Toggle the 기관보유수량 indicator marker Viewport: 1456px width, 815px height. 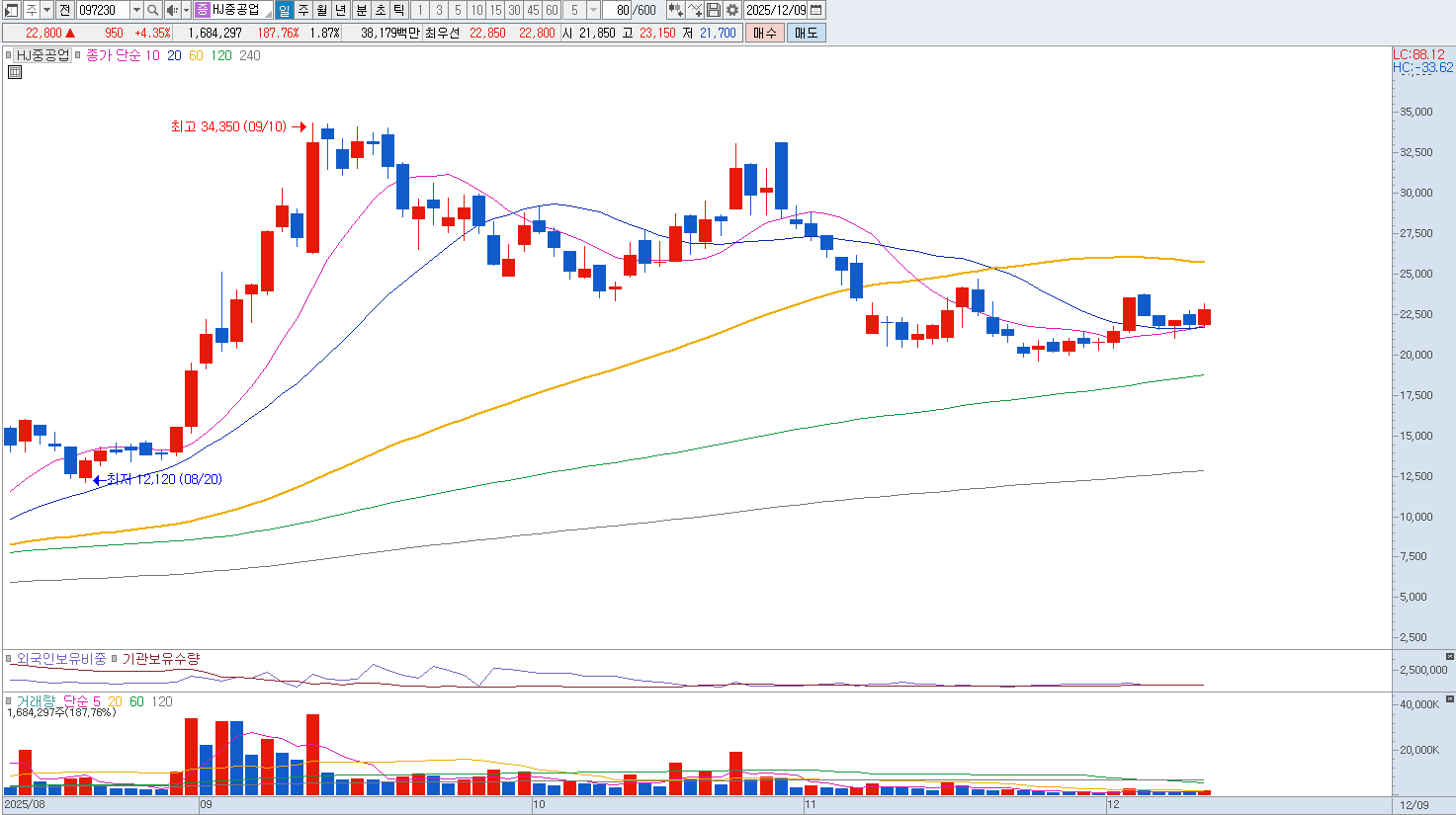pos(115,658)
